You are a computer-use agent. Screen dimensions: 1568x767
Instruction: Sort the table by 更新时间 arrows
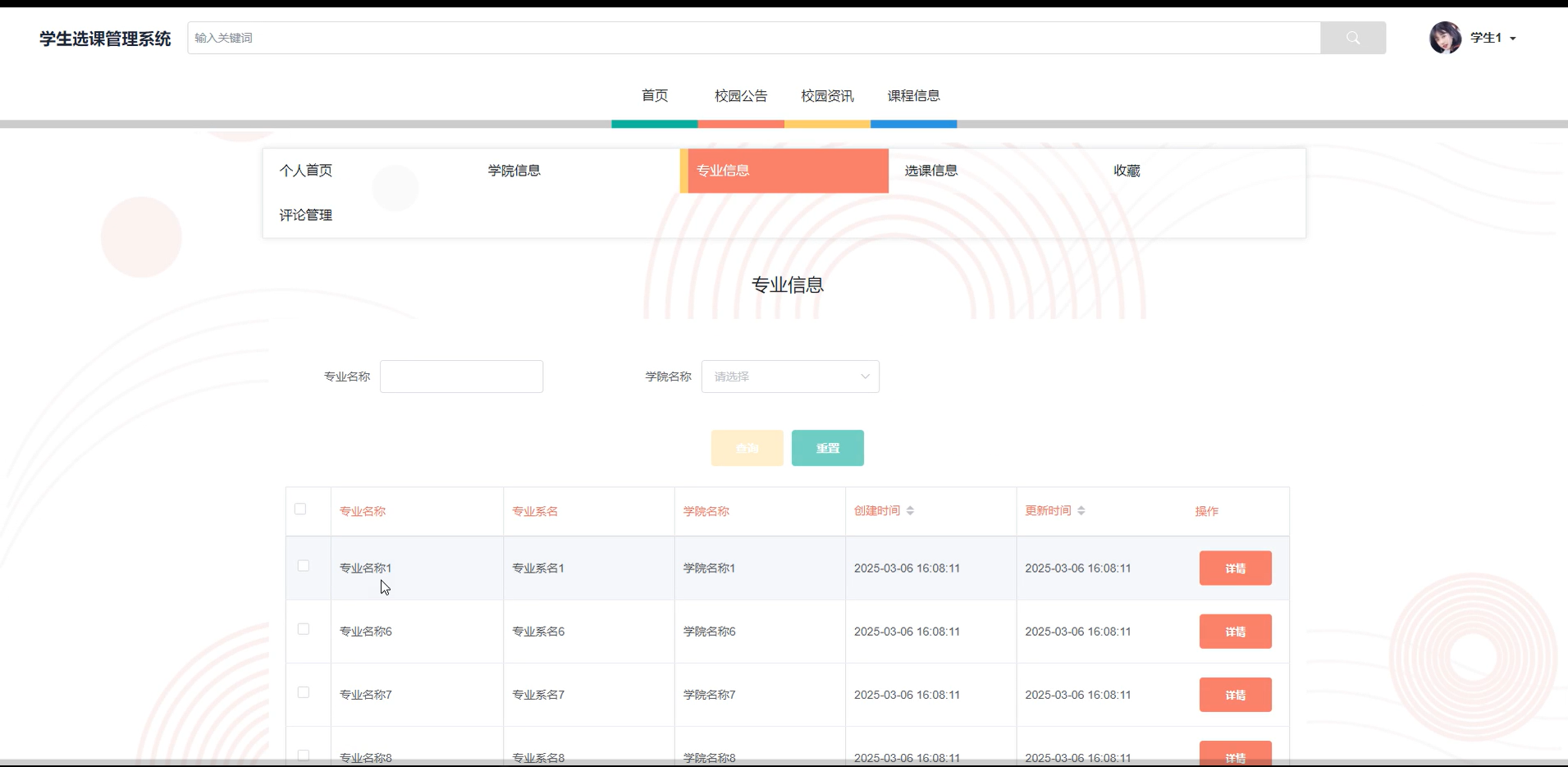1081,511
